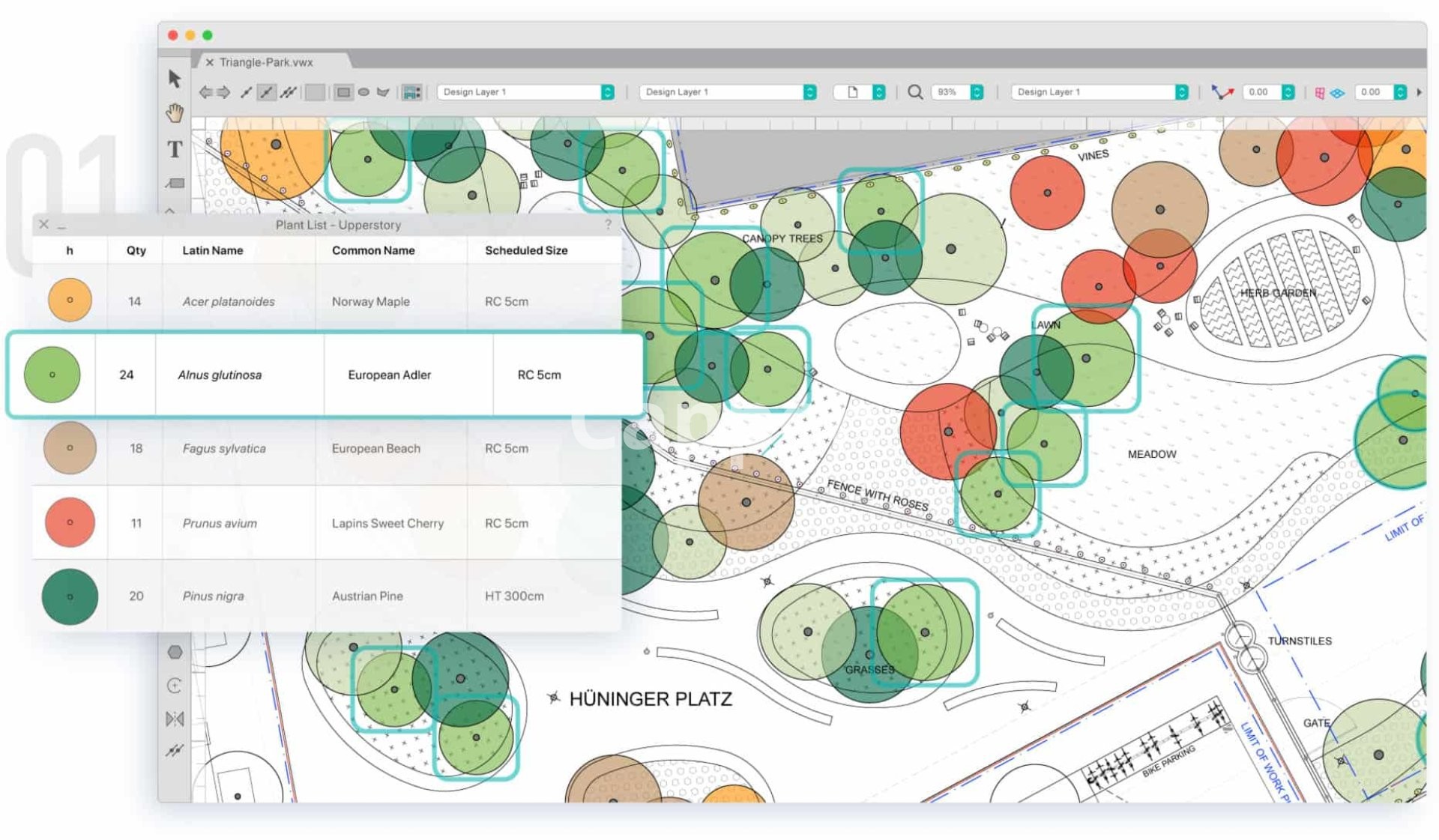Select the Alnus glutinosa row
This screenshot has width=1439, height=840.
click(x=325, y=375)
